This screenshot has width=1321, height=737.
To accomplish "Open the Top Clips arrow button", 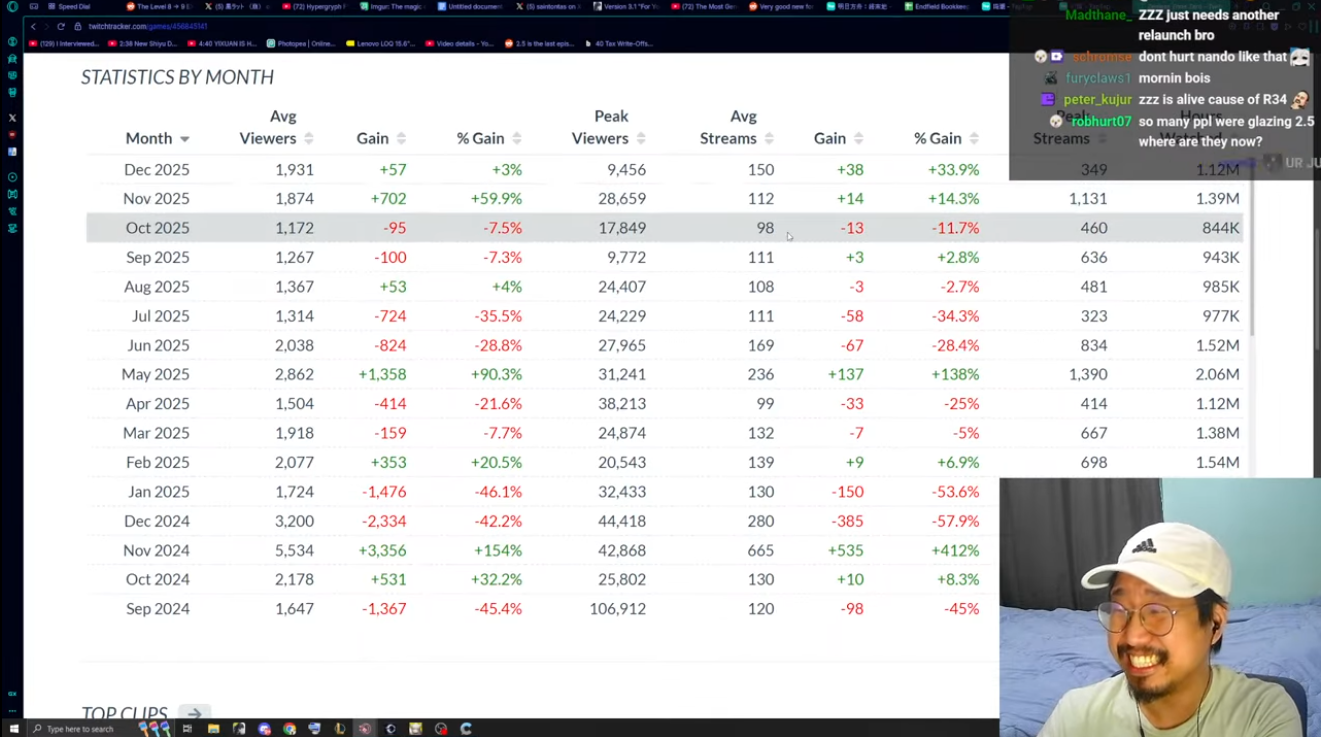I will (x=194, y=713).
